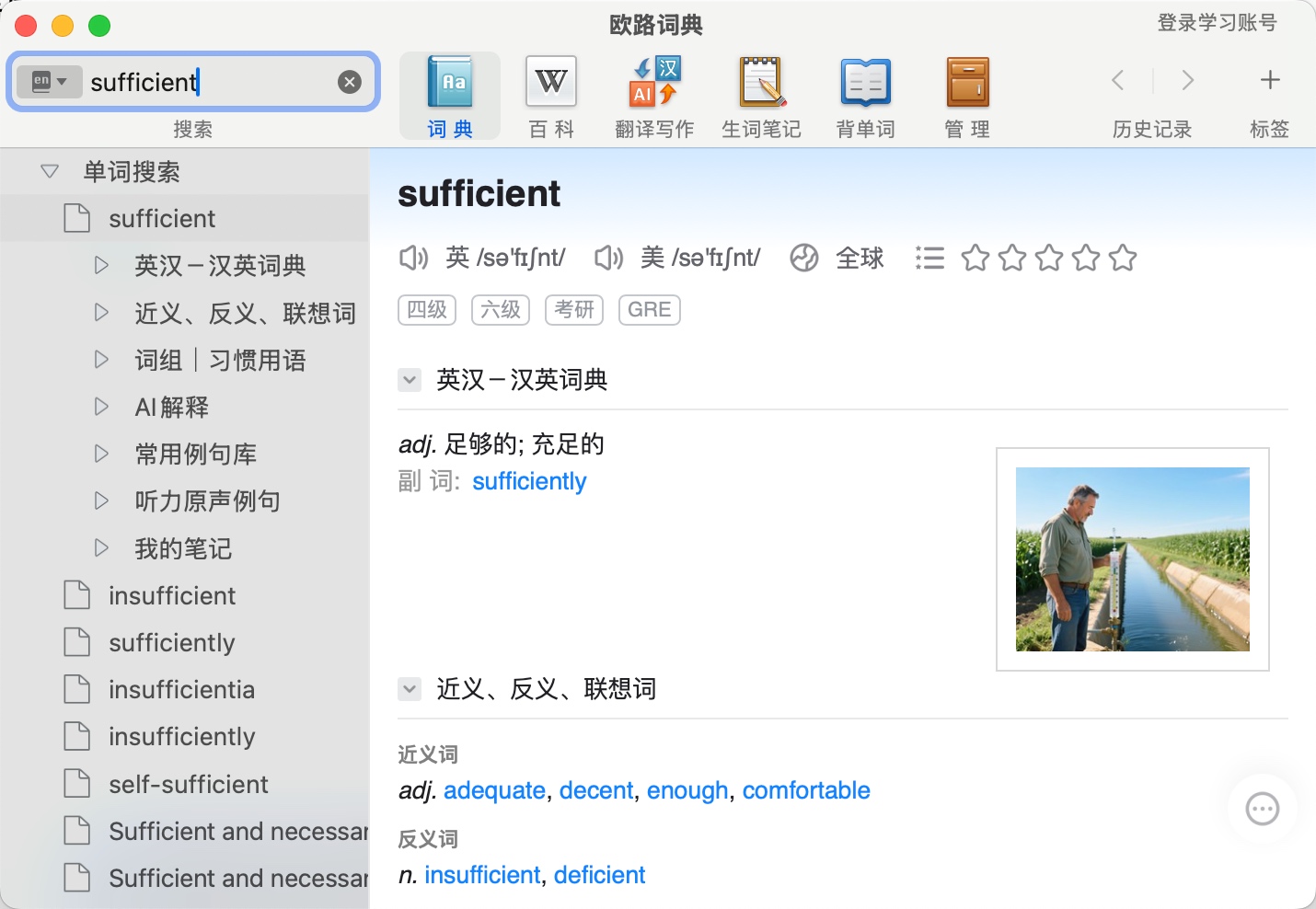
Task: Set the first star rating
Action: [975, 258]
